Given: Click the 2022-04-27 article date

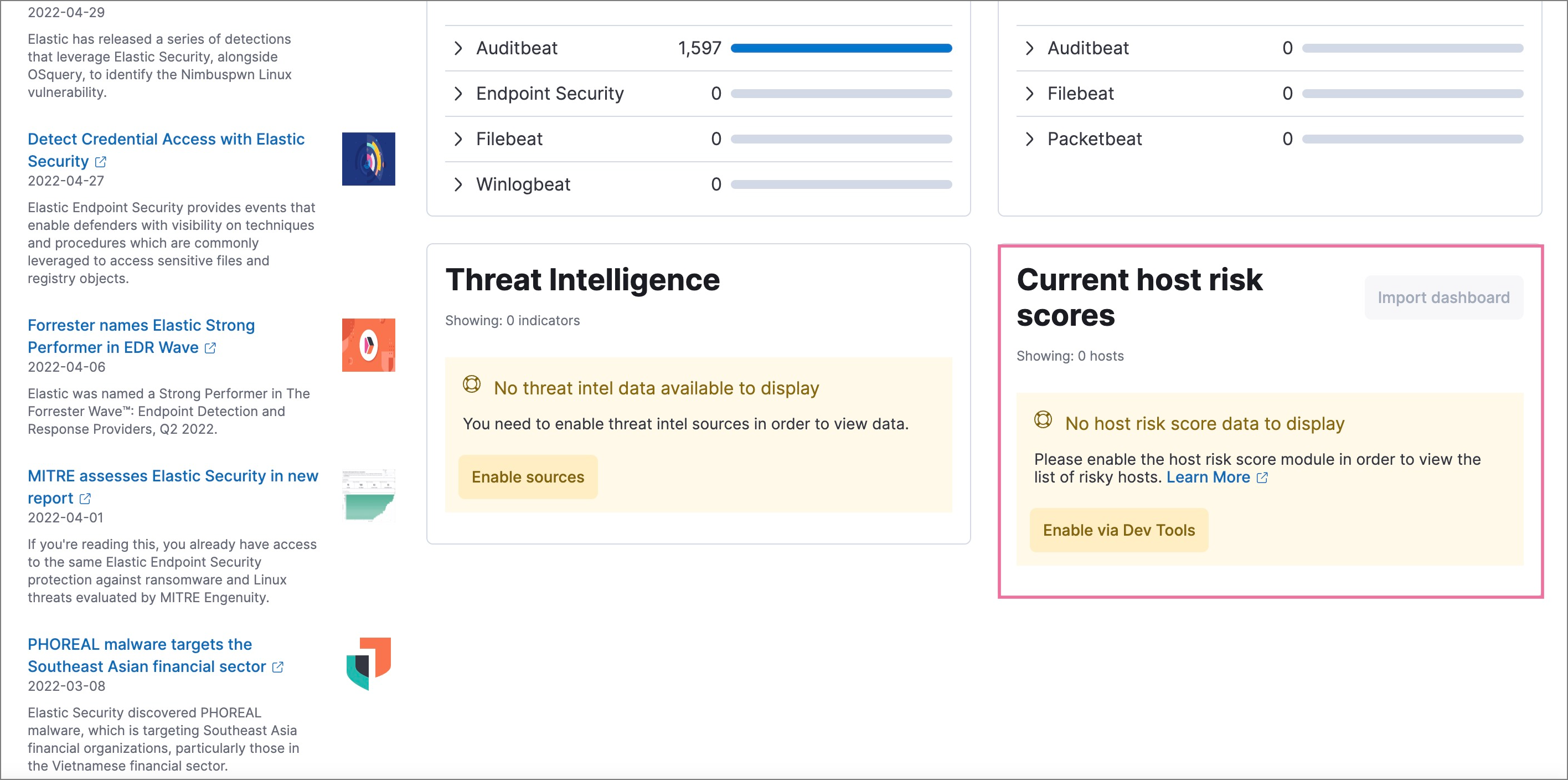Looking at the screenshot, I should (66, 181).
